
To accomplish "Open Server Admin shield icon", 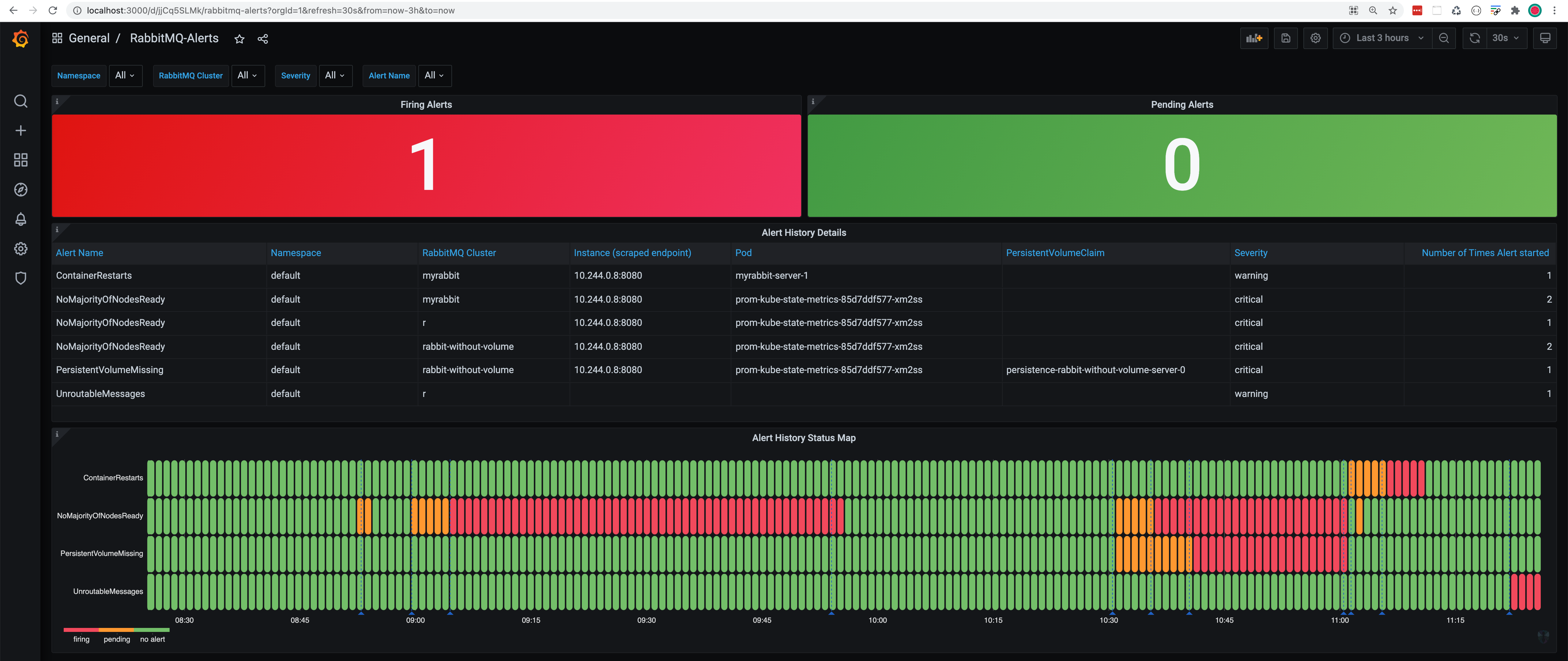I will pyautogui.click(x=21, y=278).
